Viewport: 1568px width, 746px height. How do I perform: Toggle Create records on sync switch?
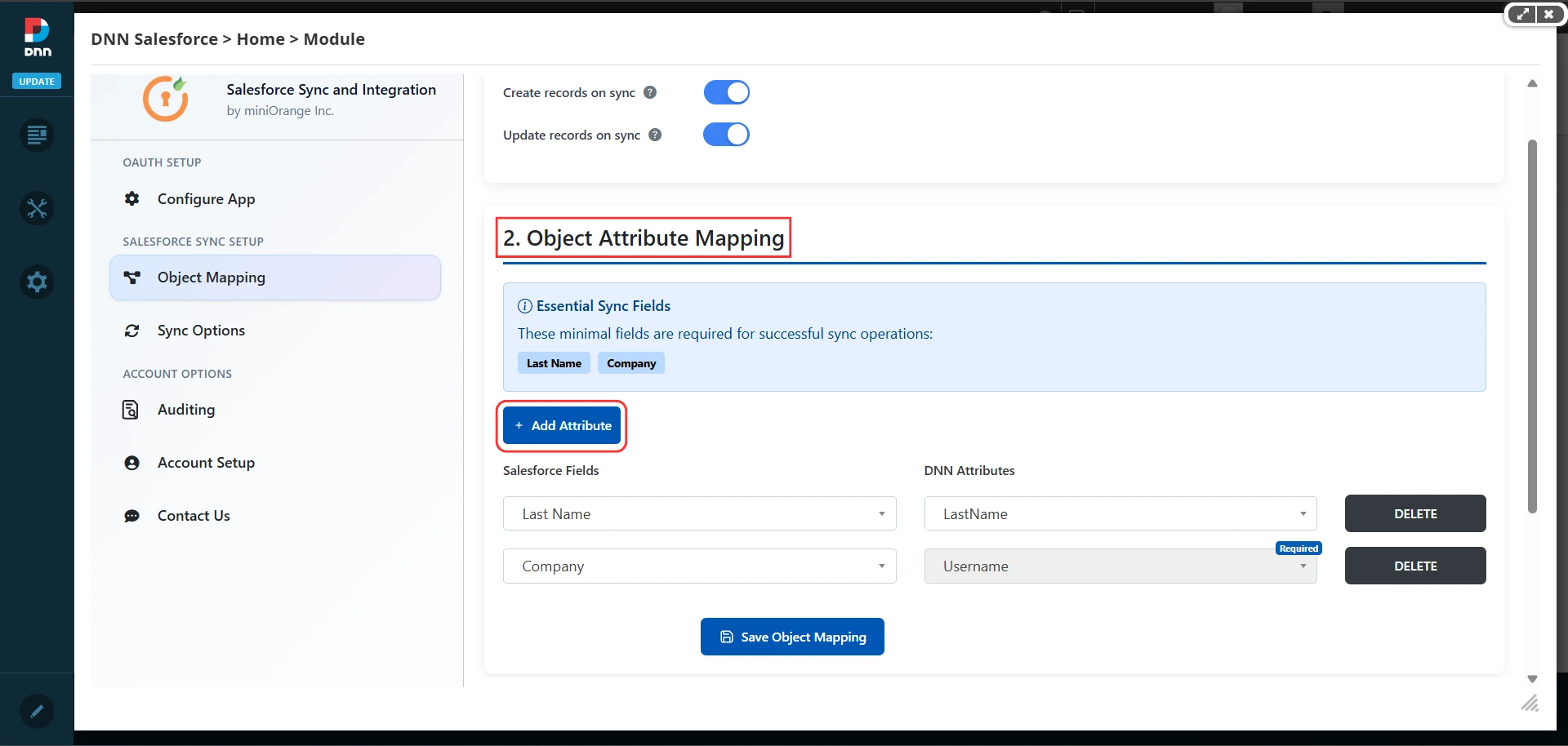coord(727,92)
